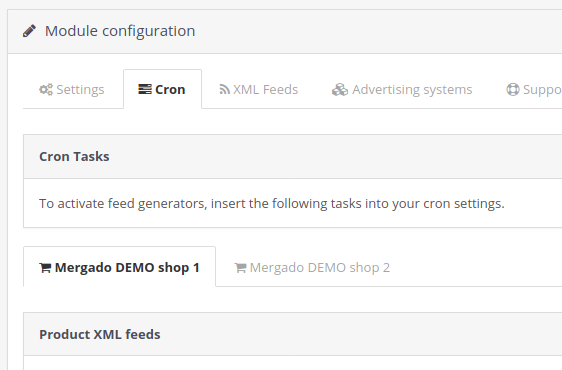Click the cubes icon for Advertising systems
This screenshot has width=562, height=370.
pos(340,89)
